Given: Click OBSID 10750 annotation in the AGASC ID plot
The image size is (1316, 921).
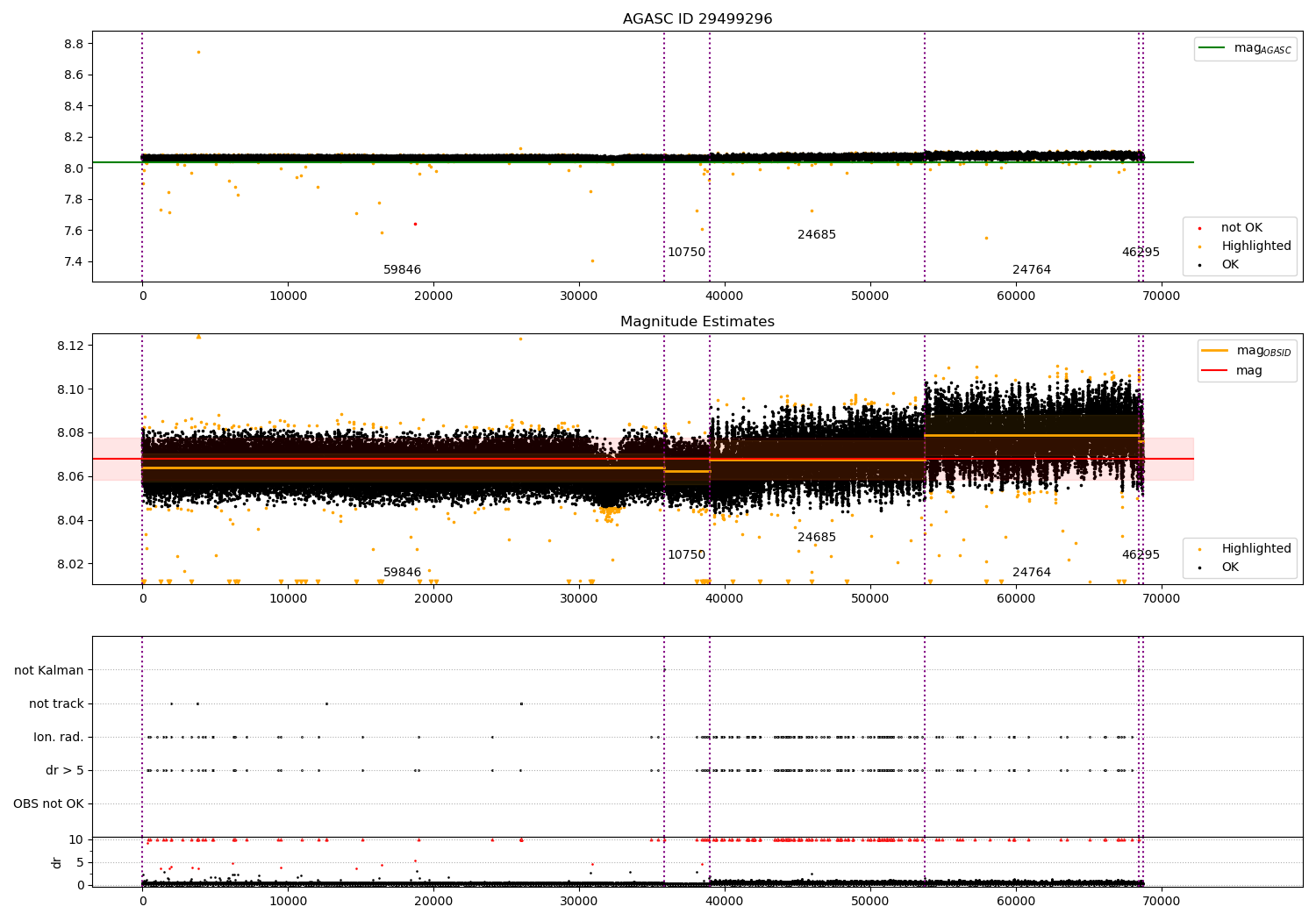Looking at the screenshot, I should pos(686,253).
